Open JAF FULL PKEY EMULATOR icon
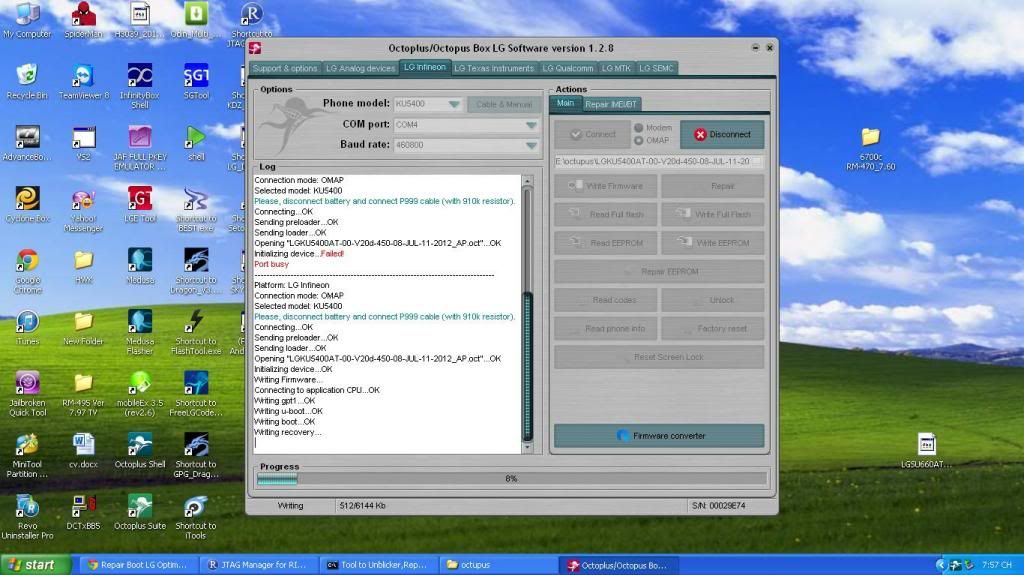Viewport: 1024px width, 575px height. click(140, 148)
